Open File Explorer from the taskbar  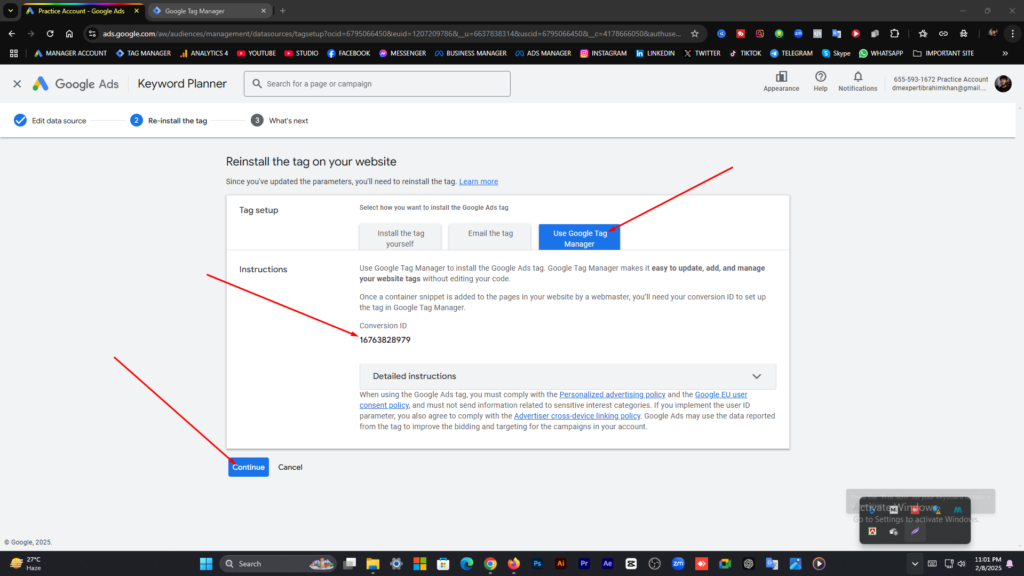373,564
